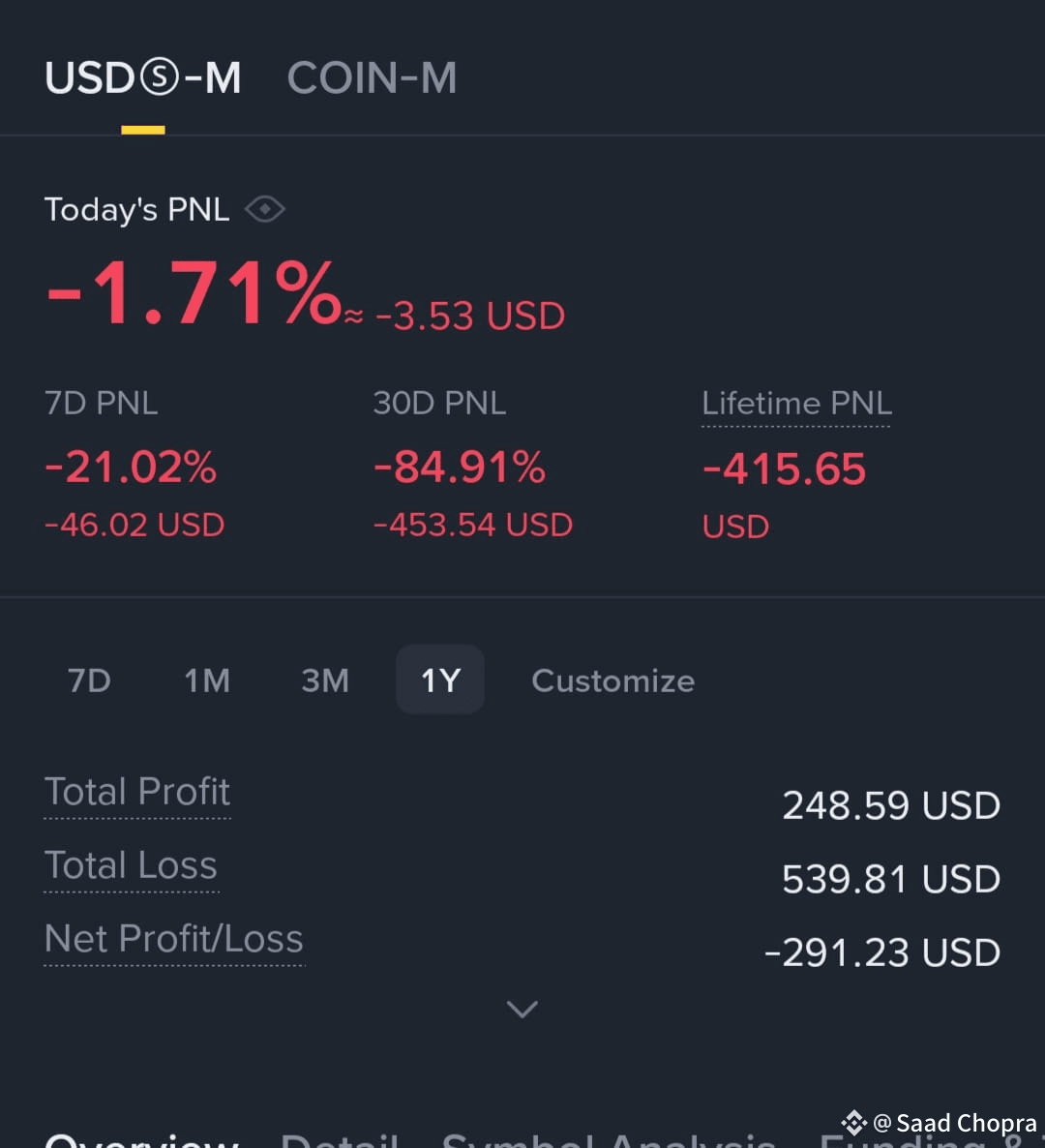The width and height of the screenshot is (1045, 1148).
Task: Tap the Net Profit/Loss label tooltip
Action: (x=174, y=939)
